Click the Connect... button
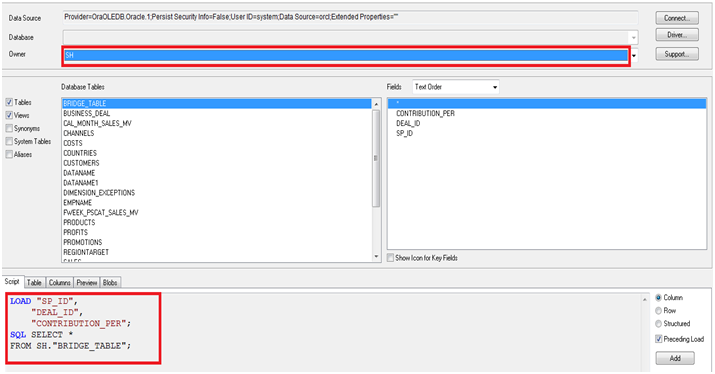Screen dimensions: 715x374 tap(677, 18)
